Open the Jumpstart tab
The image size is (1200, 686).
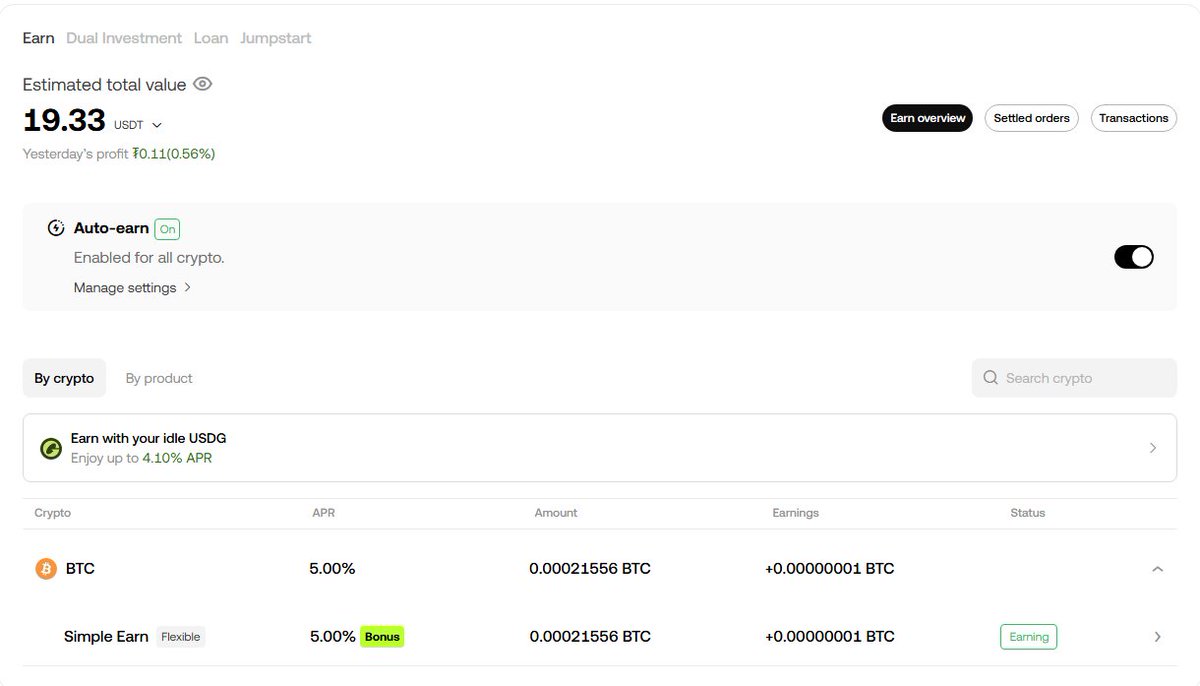[x=275, y=38]
